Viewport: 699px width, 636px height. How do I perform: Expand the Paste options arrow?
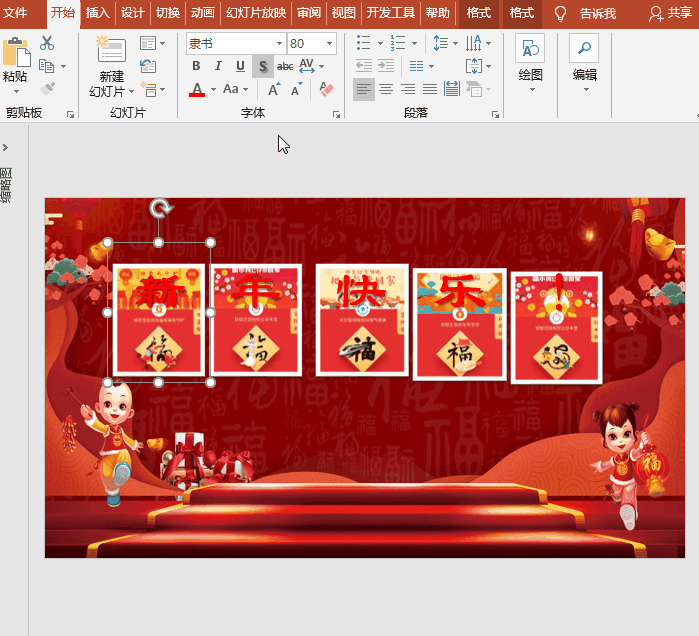[x=16, y=91]
